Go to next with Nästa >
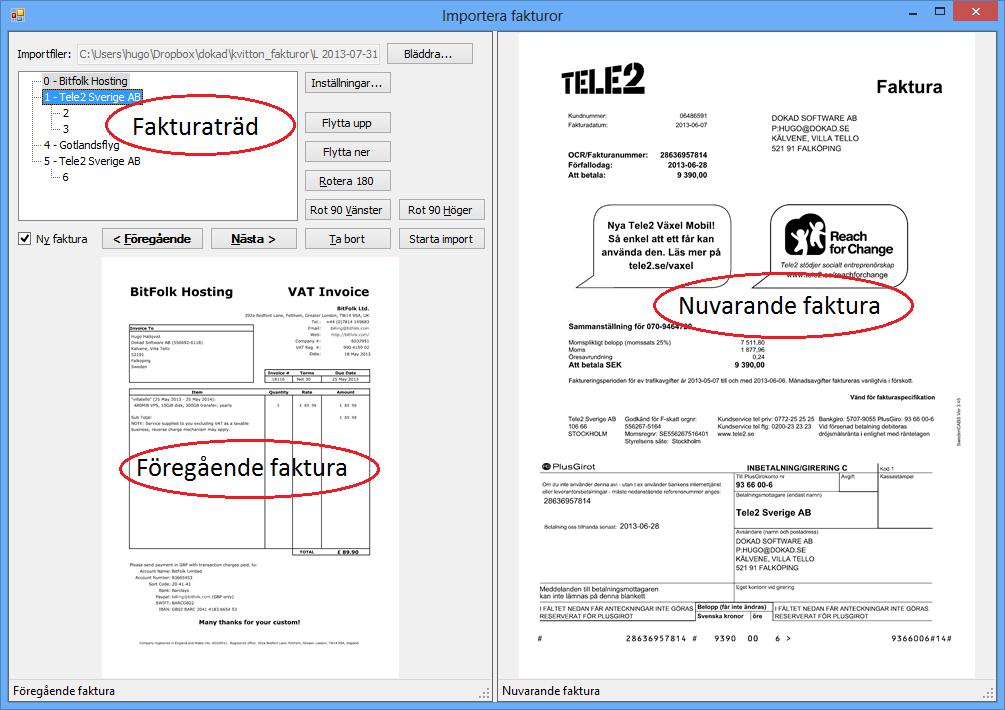Image resolution: width=1005 pixels, height=710 pixels. [x=254, y=238]
